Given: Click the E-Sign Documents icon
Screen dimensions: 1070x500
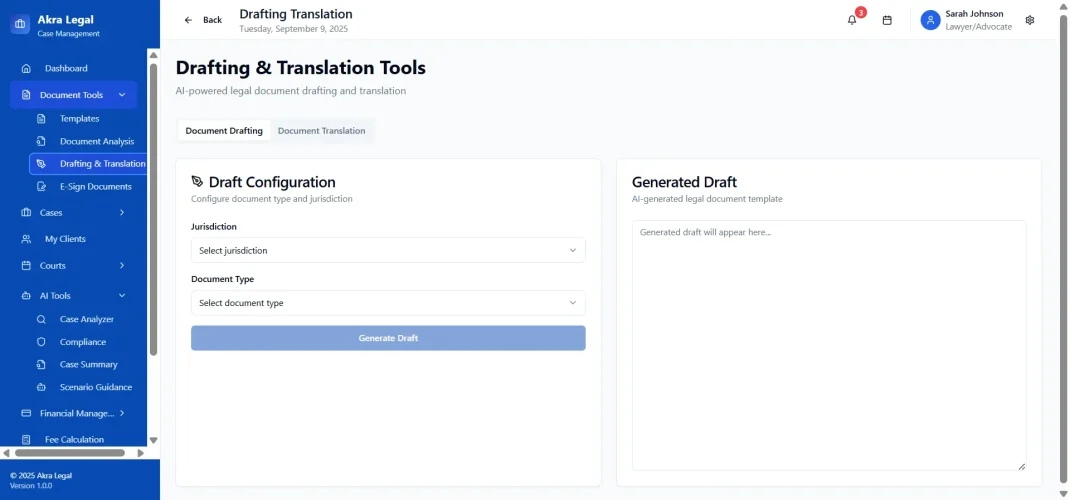Looking at the screenshot, I should click(x=41, y=187).
